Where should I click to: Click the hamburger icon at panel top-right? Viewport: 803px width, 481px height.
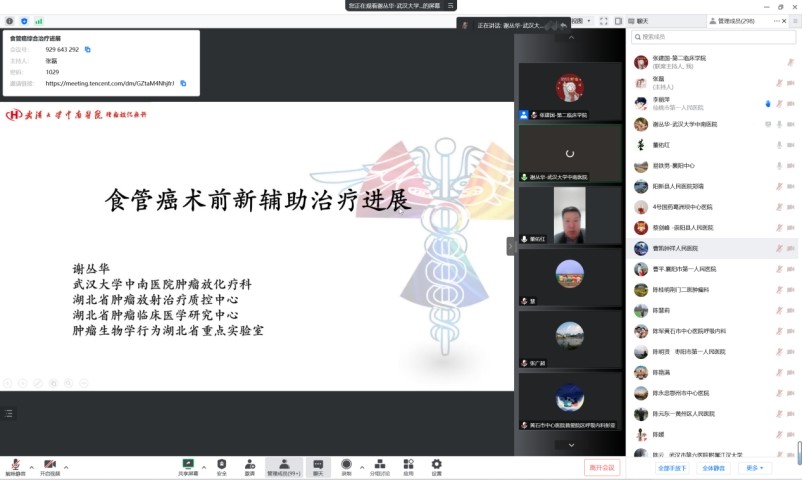[x=795, y=21]
